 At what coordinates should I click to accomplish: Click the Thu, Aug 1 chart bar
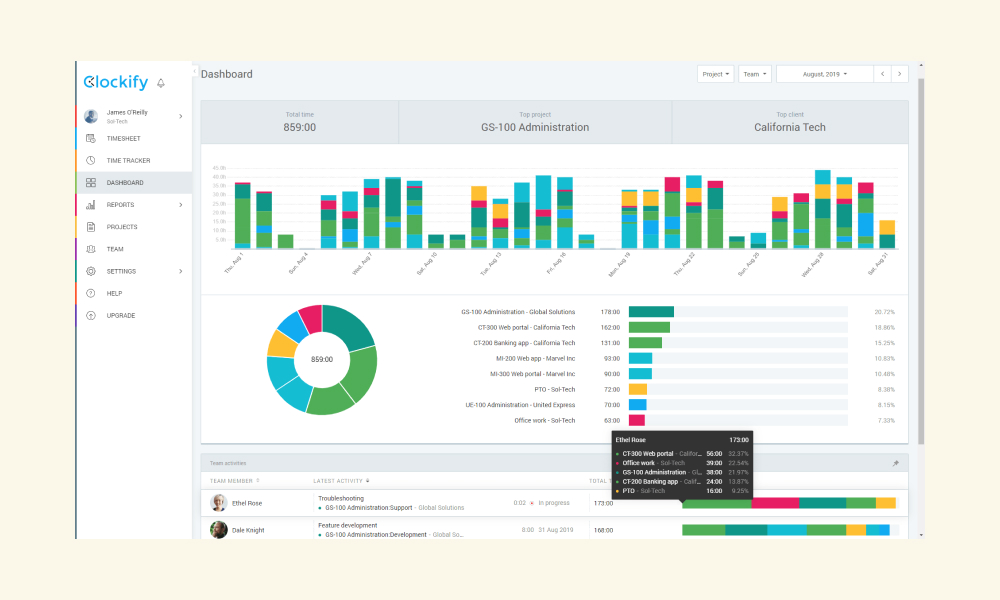pyautogui.click(x=242, y=215)
